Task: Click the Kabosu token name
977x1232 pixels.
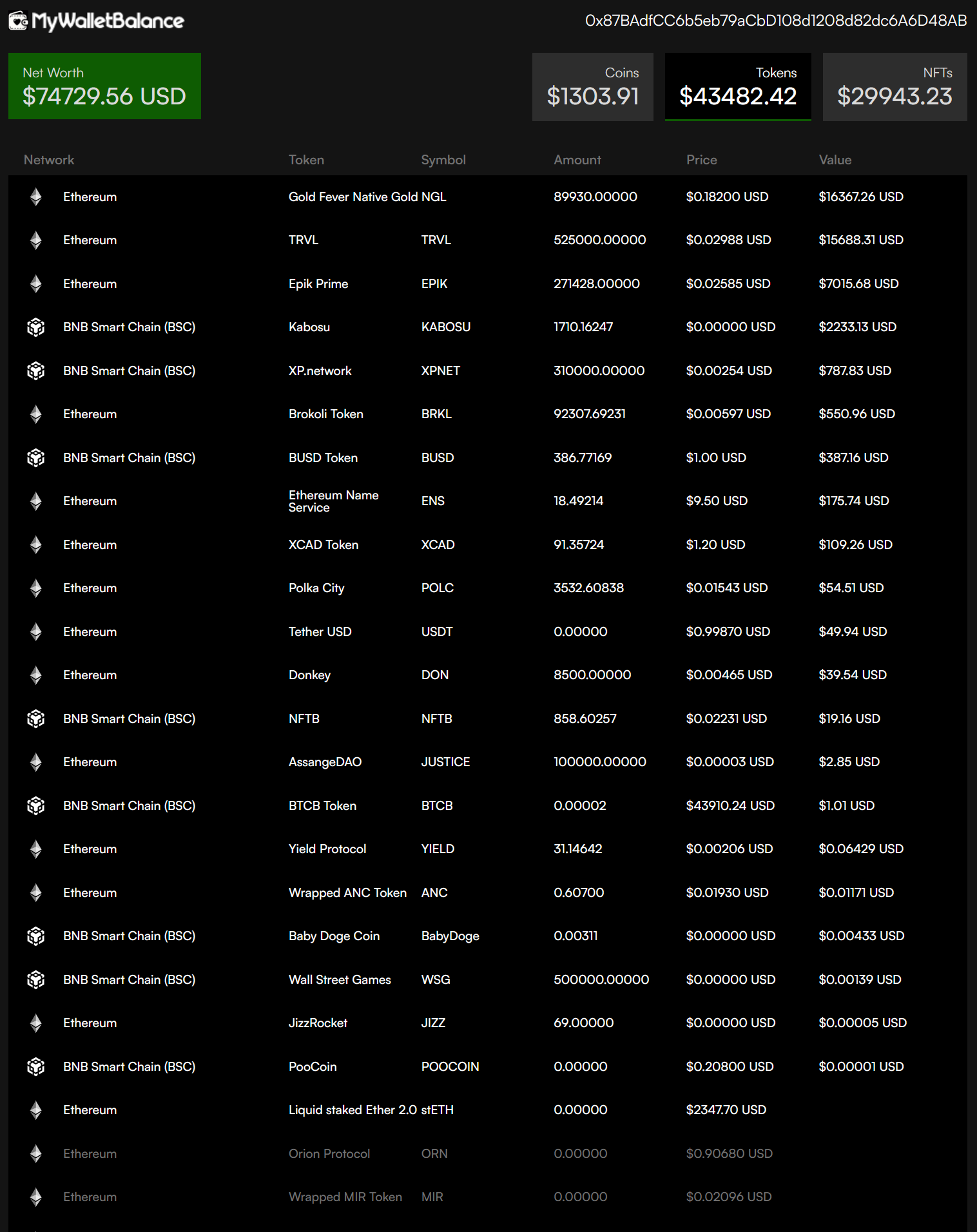Action: point(309,327)
